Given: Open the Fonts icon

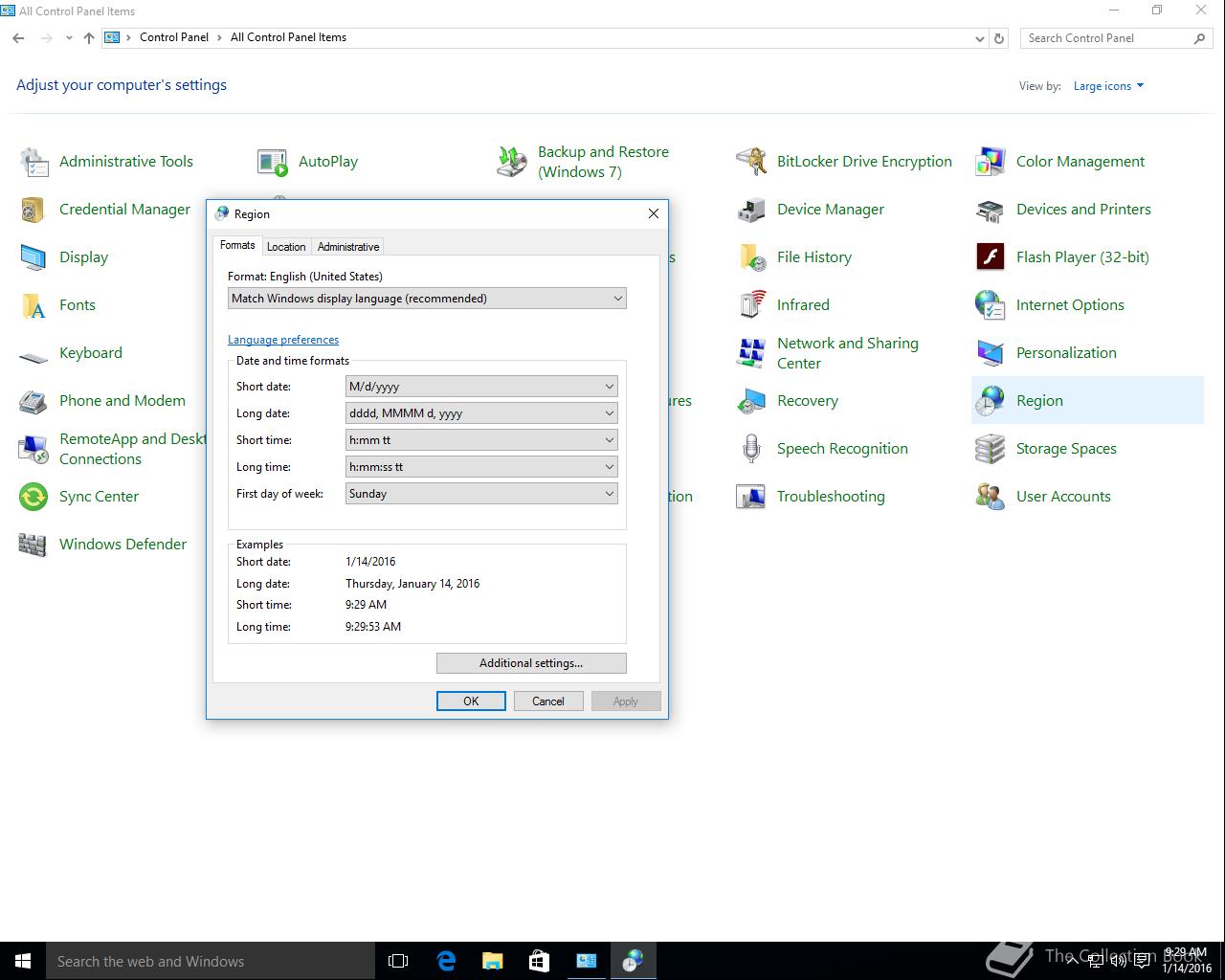Looking at the screenshot, I should 33,305.
